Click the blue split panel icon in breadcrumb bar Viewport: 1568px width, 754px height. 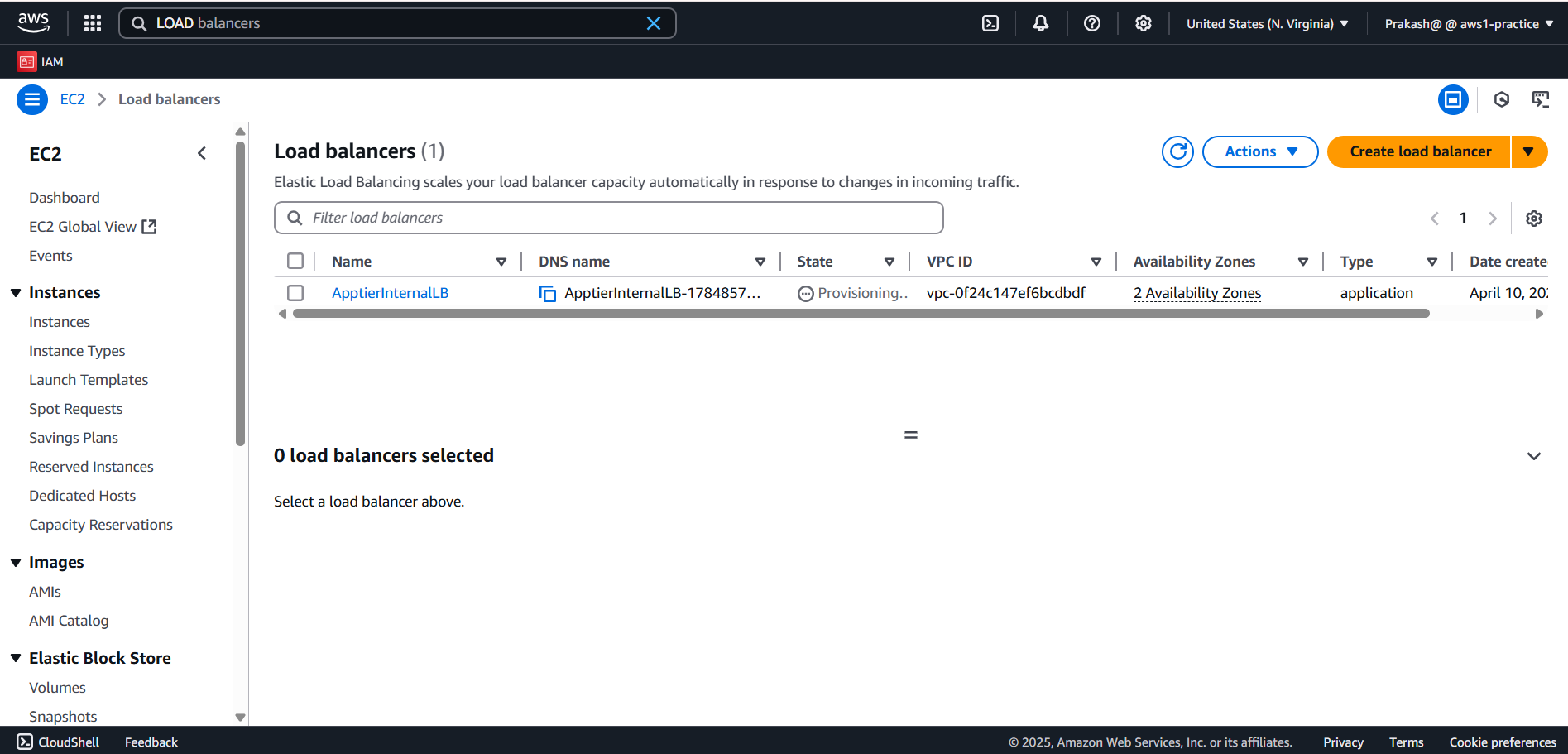point(1453,100)
